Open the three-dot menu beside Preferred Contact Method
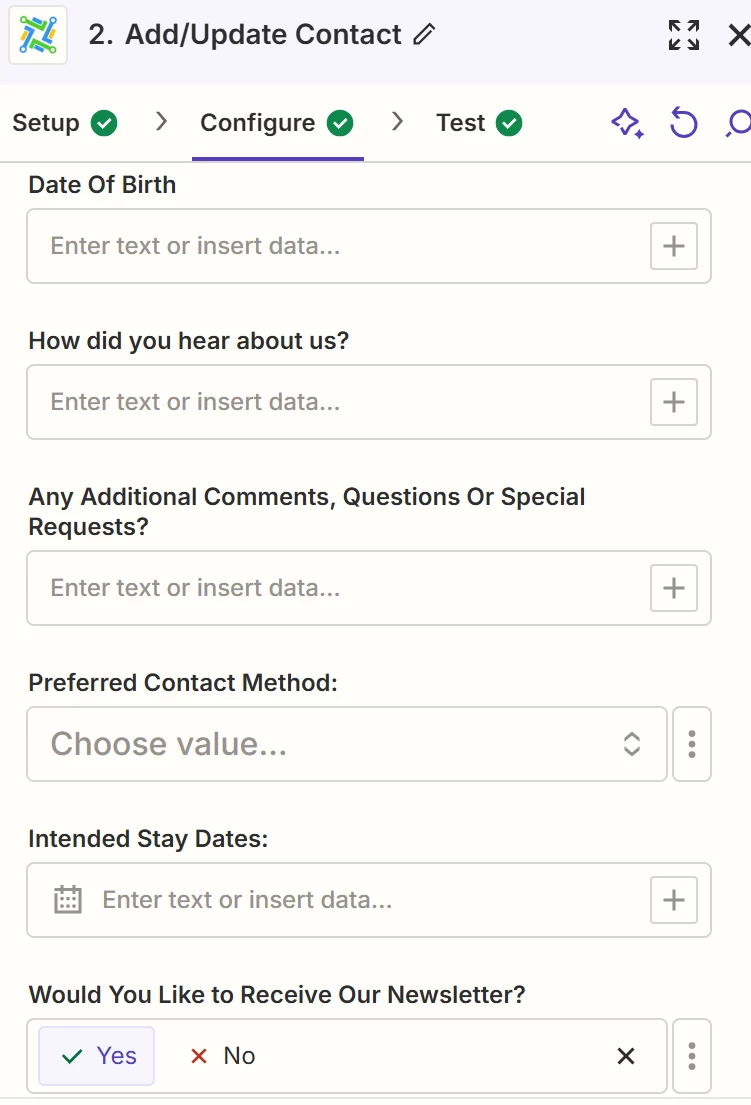This screenshot has width=751, height=1105. (692, 744)
